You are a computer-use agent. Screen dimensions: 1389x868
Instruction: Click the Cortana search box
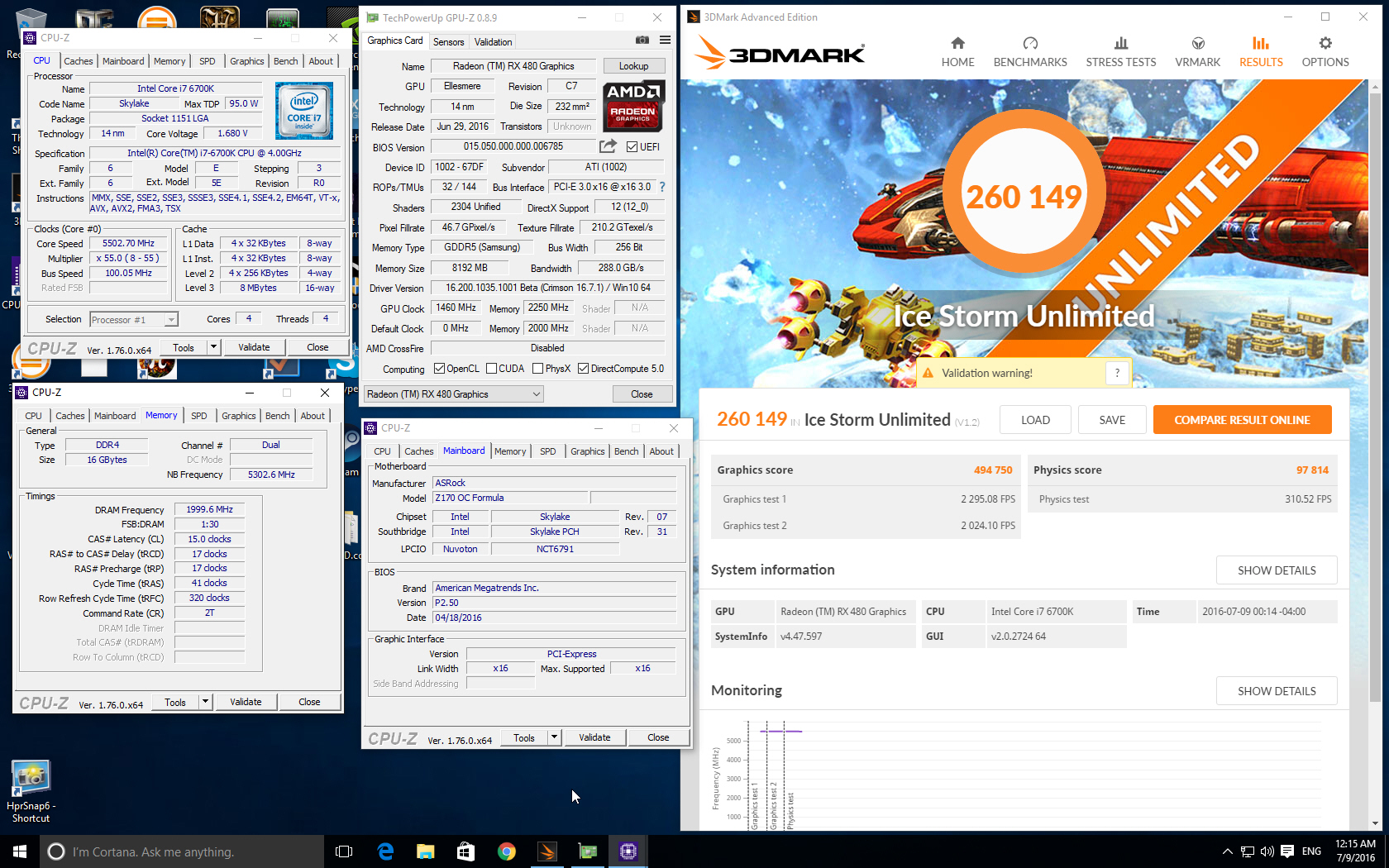pos(182,851)
